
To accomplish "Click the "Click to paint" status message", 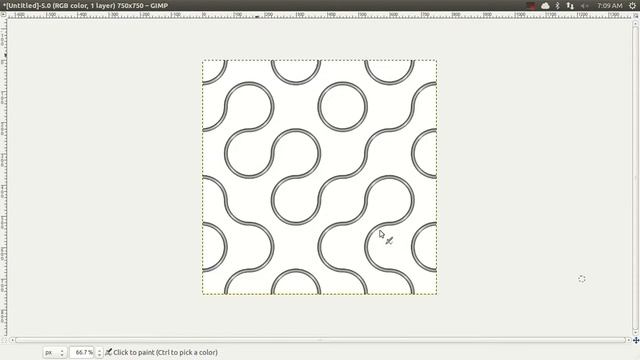I will (165, 352).
